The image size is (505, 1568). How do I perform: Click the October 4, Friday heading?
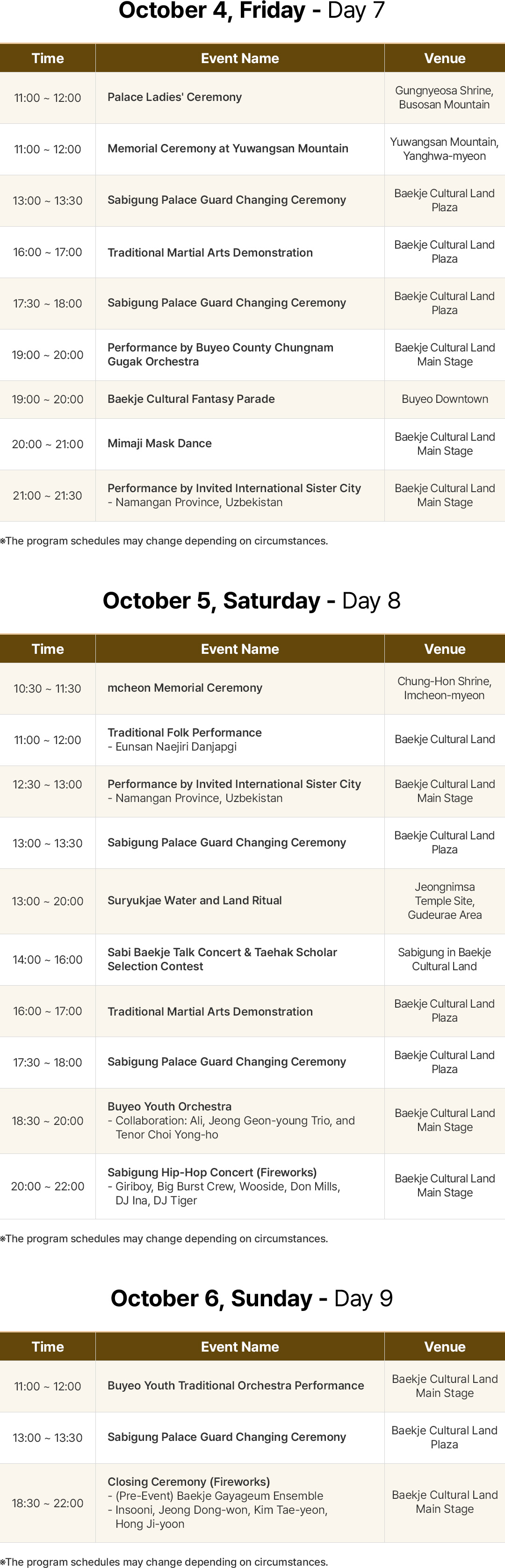(x=251, y=11)
